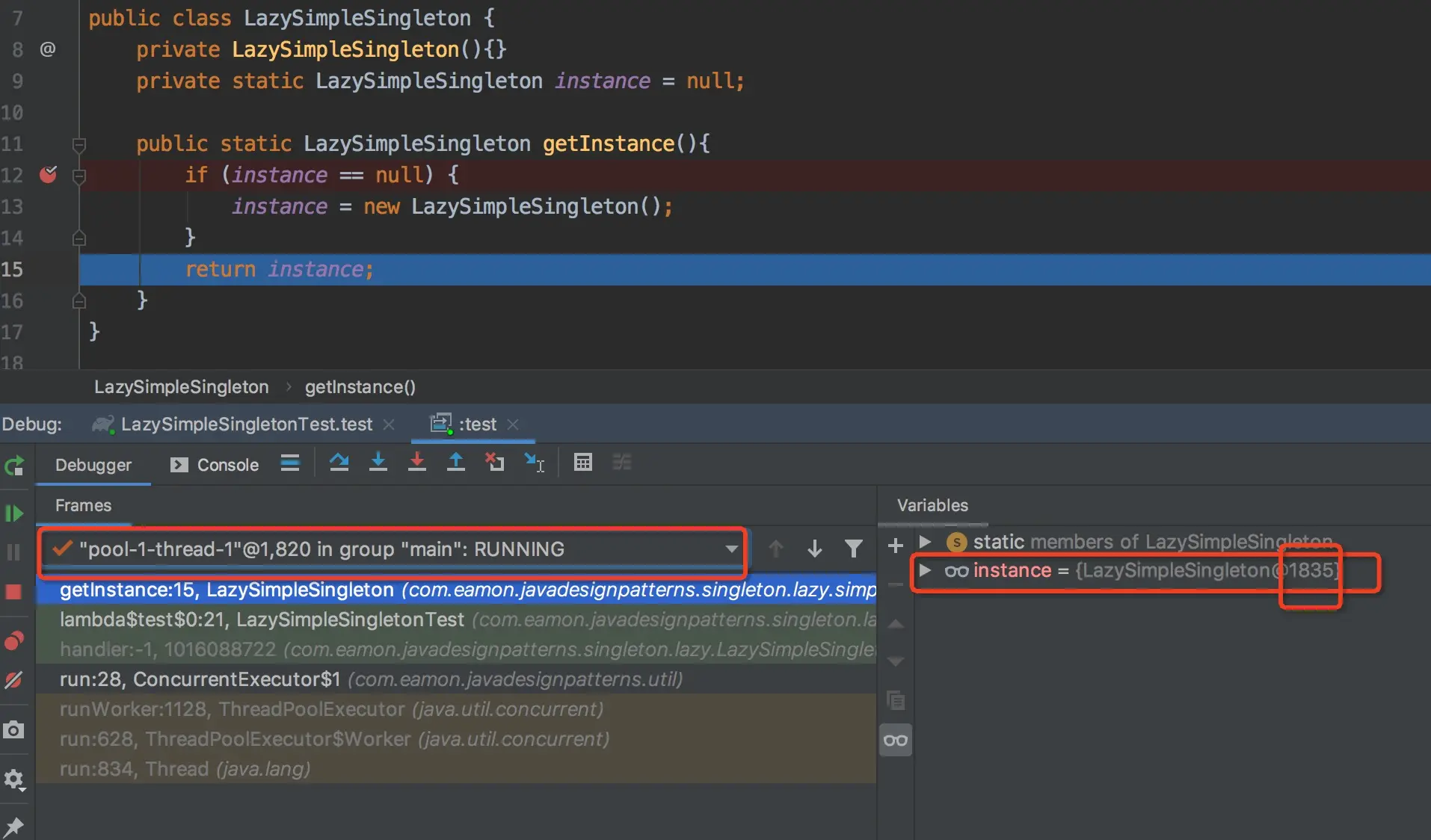Select frame run:28, ConcurrentExecutor$1
This screenshot has height=840, width=1431.
[x=456, y=679]
